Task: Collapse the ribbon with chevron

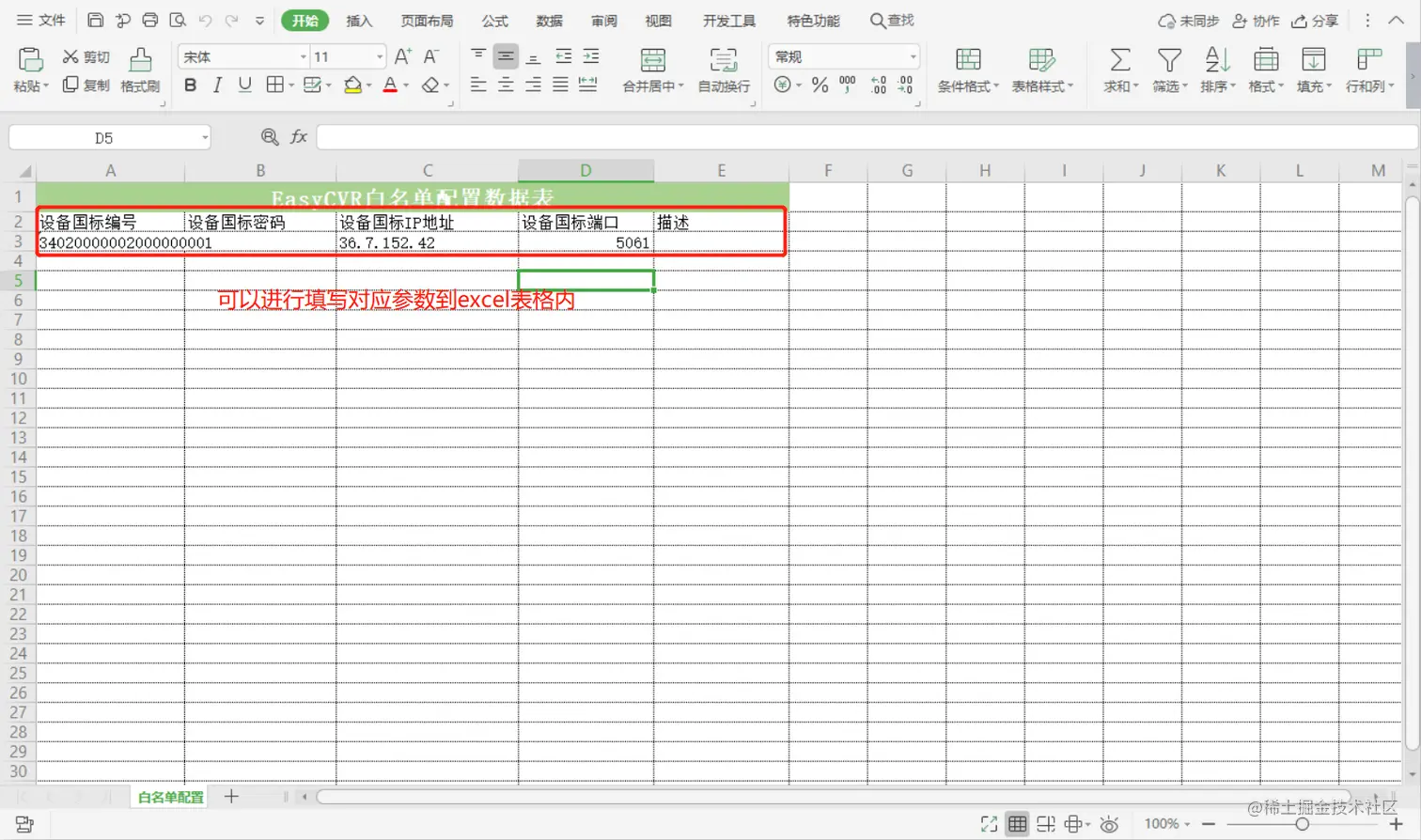Action: tap(1396, 20)
